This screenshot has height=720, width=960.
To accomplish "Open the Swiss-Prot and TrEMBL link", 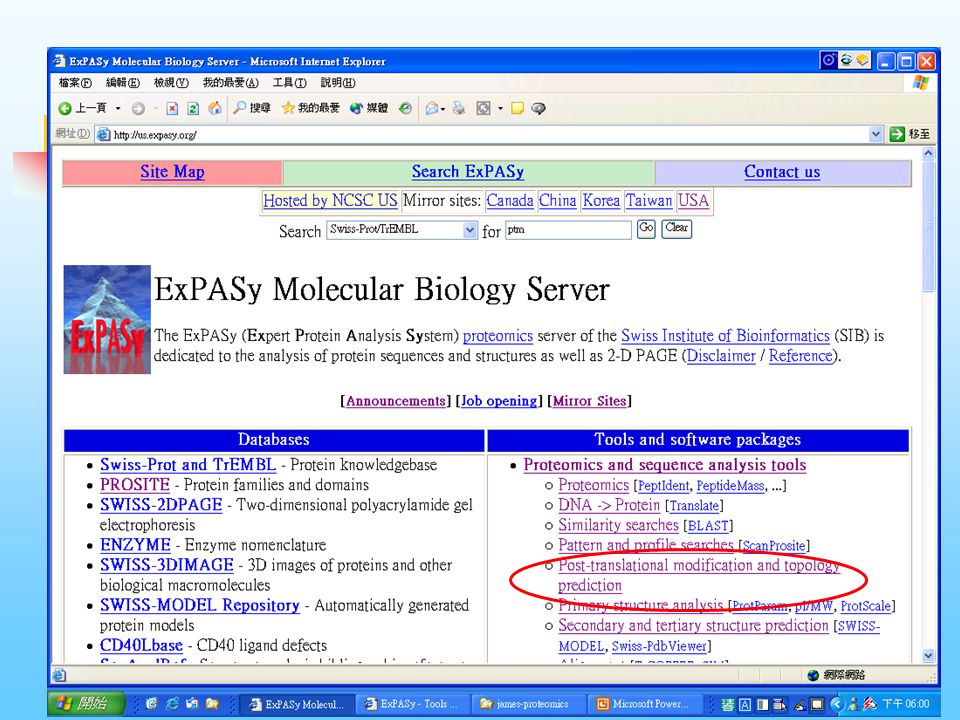I will point(188,465).
